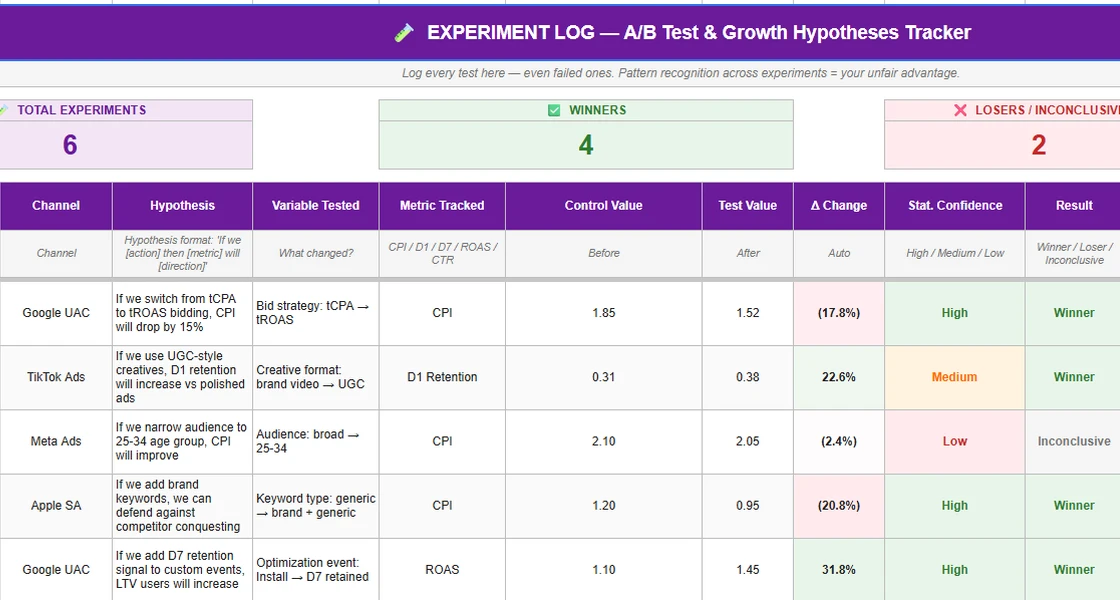
Task: Click the green checkmark icon beside WINNERS
Action: point(554,110)
